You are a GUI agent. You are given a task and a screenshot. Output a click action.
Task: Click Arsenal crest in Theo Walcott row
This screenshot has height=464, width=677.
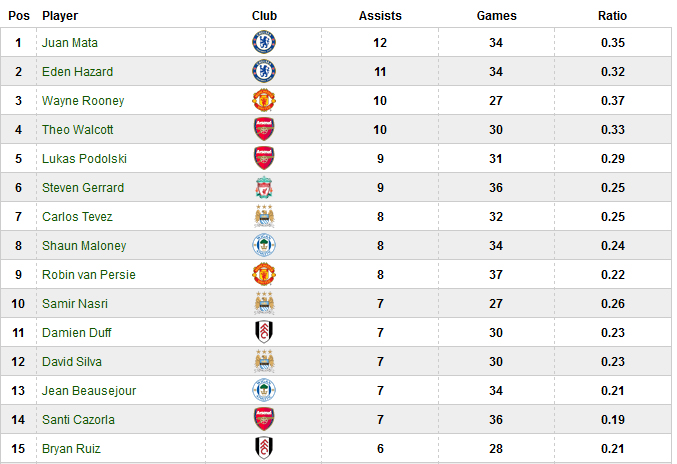(x=264, y=129)
